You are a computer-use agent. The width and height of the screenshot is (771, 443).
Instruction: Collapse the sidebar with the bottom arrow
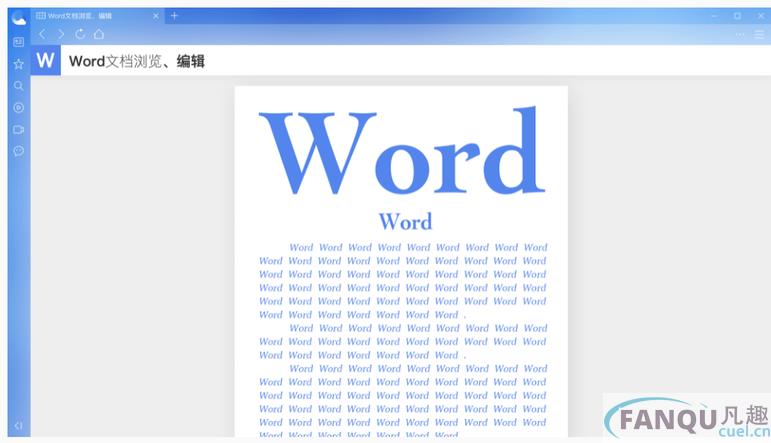[18, 426]
